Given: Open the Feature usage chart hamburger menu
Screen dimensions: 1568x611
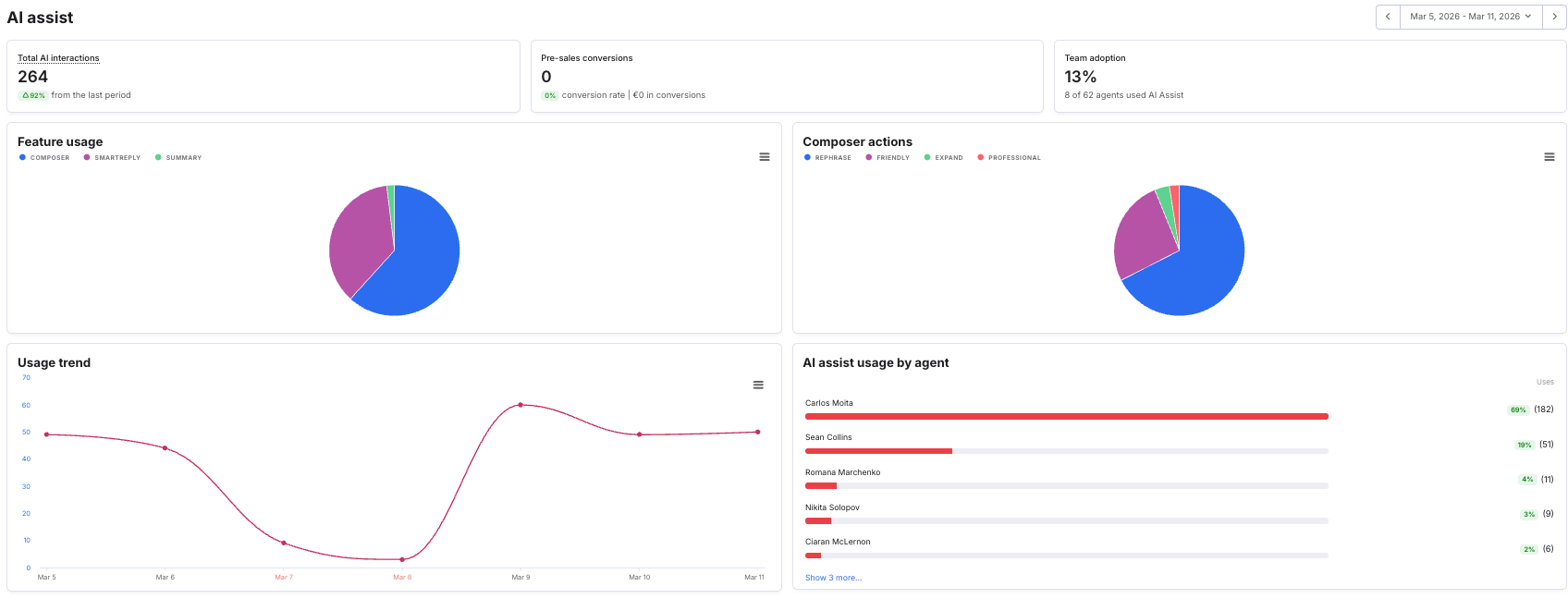Looking at the screenshot, I should pyautogui.click(x=765, y=157).
